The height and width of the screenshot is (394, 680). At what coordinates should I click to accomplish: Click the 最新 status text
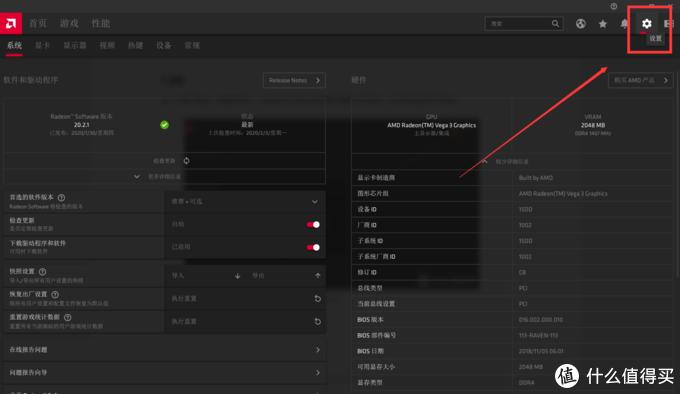[x=247, y=125]
